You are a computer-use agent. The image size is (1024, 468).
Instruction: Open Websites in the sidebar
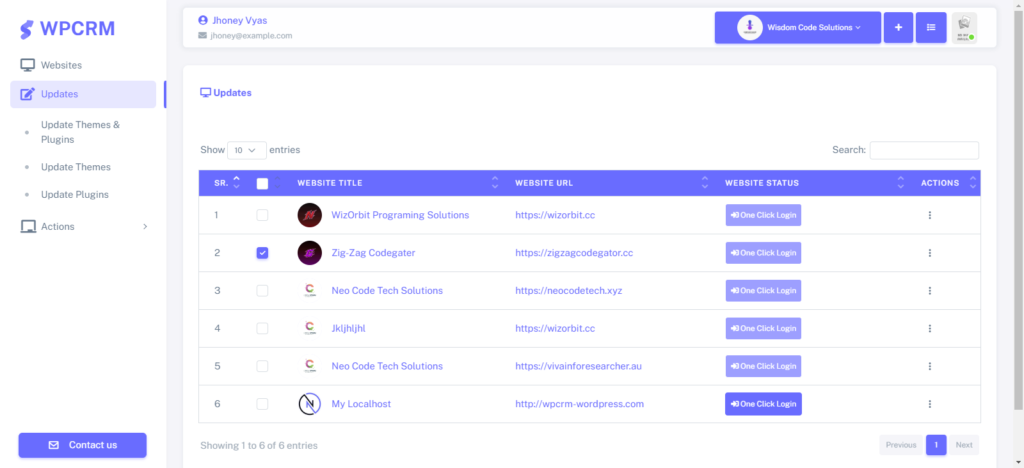click(61, 65)
